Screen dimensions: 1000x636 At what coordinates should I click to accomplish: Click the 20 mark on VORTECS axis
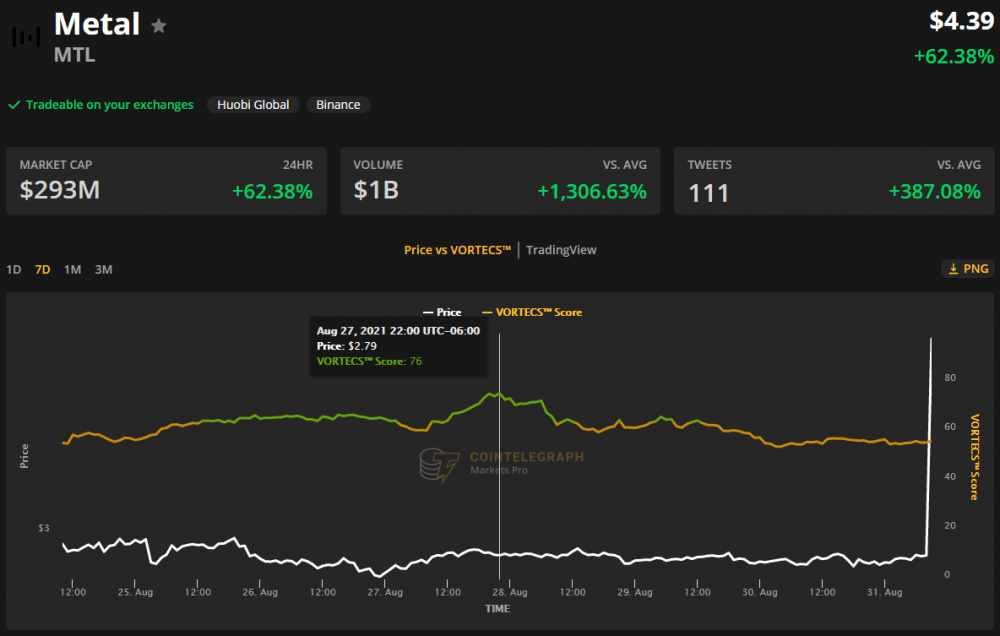pyautogui.click(x=950, y=526)
